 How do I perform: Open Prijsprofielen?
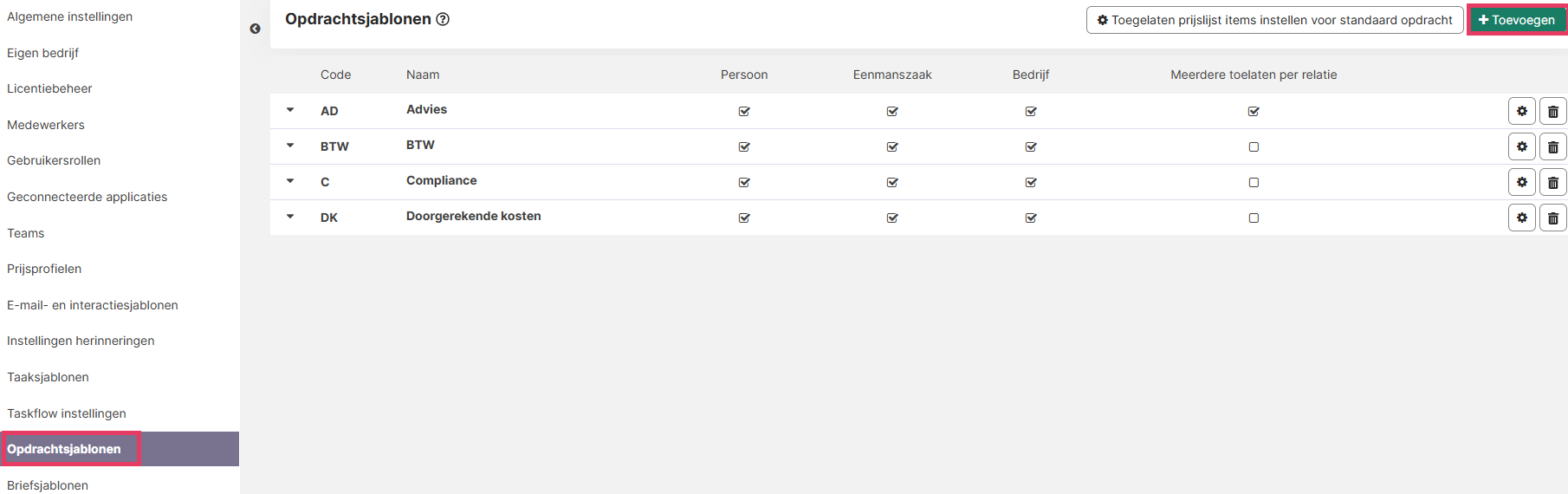pos(44,269)
